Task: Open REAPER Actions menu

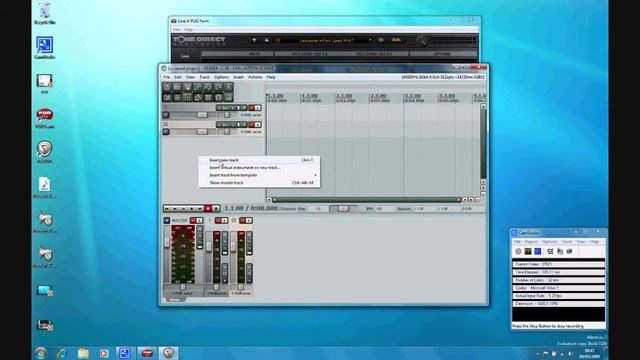Action: click(255, 77)
